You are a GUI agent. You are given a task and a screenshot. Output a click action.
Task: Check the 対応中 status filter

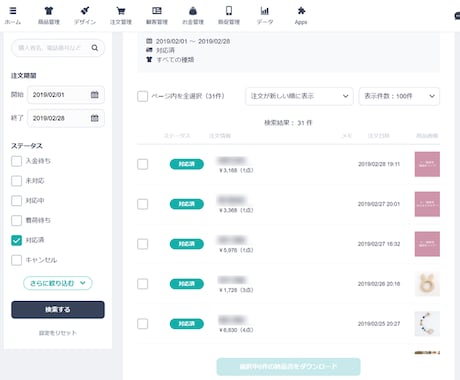(x=16, y=201)
